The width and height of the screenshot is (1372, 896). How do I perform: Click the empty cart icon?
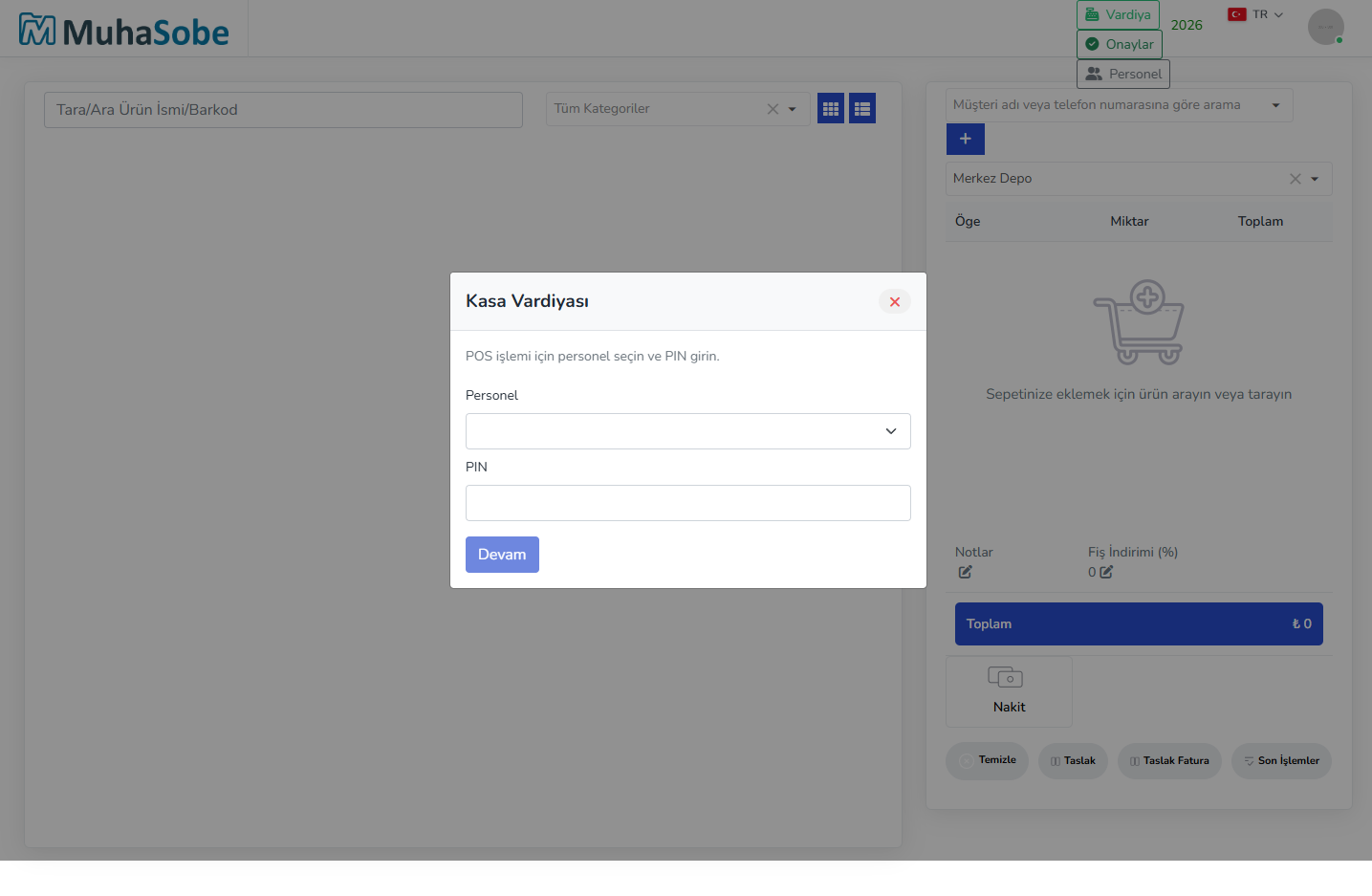click(1139, 322)
